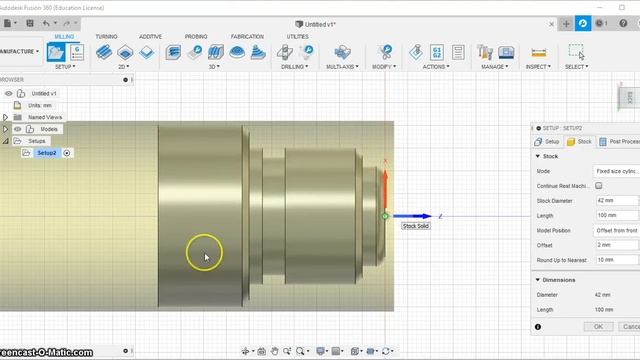Click the NC Program icon next to New Setup
Image resolution: width=640 pixels, height=360 pixels.
pyautogui.click(x=77, y=52)
